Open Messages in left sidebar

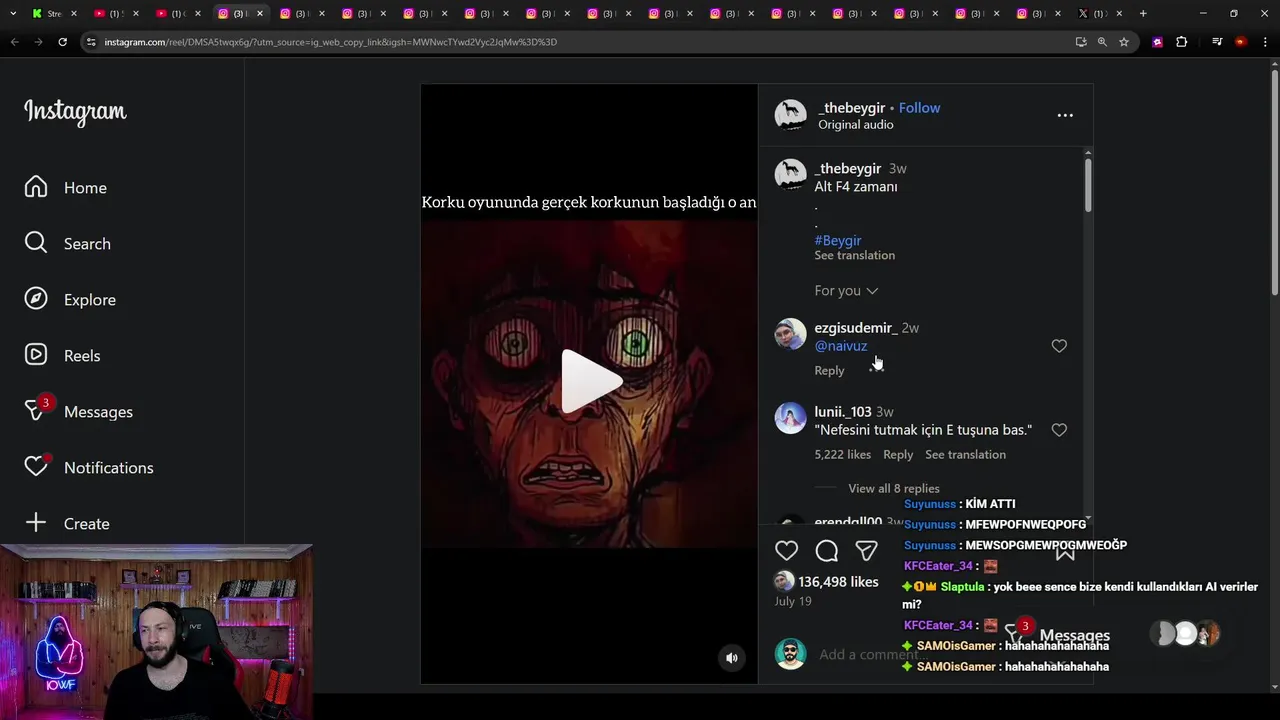click(78, 411)
